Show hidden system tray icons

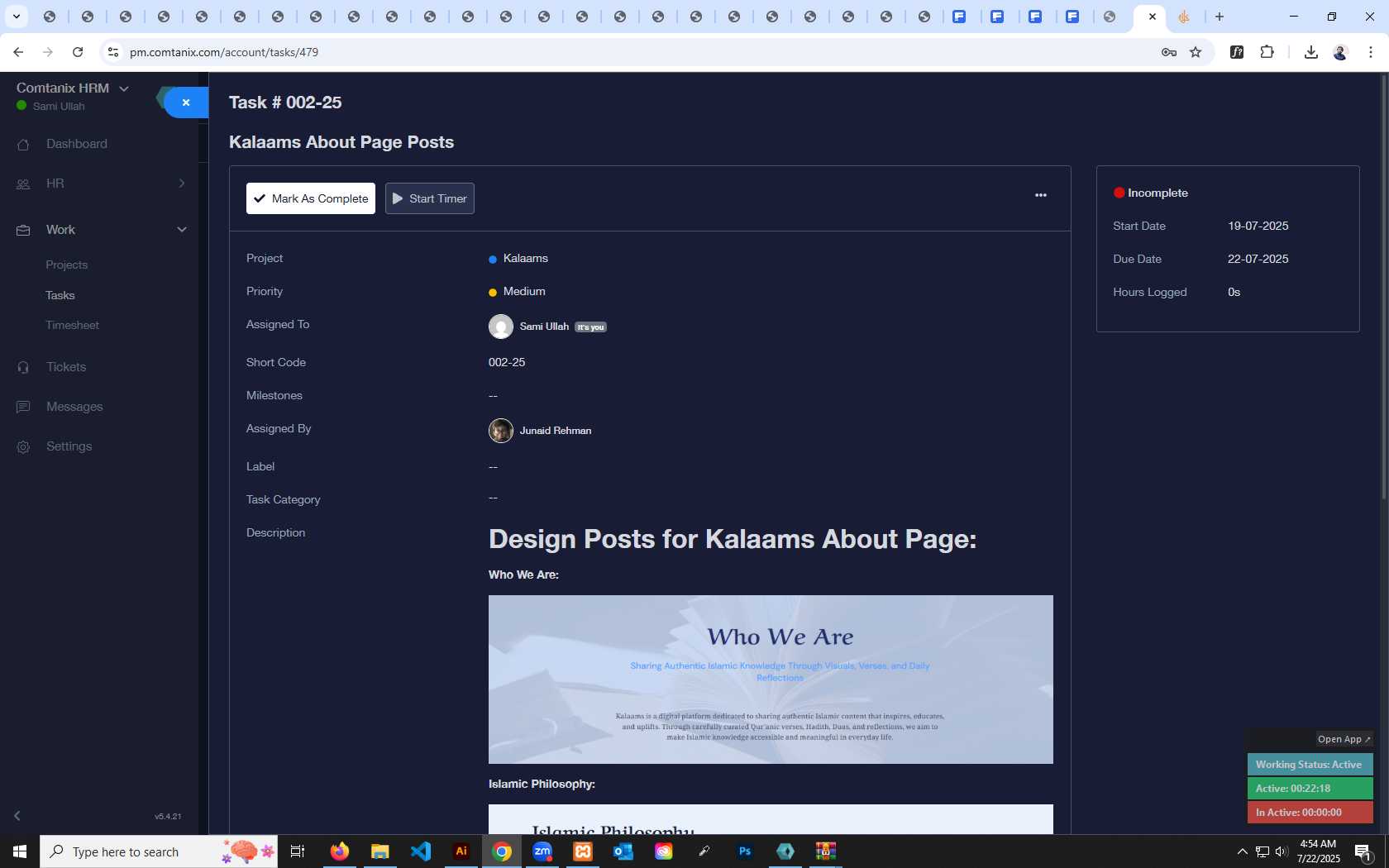point(1242,851)
